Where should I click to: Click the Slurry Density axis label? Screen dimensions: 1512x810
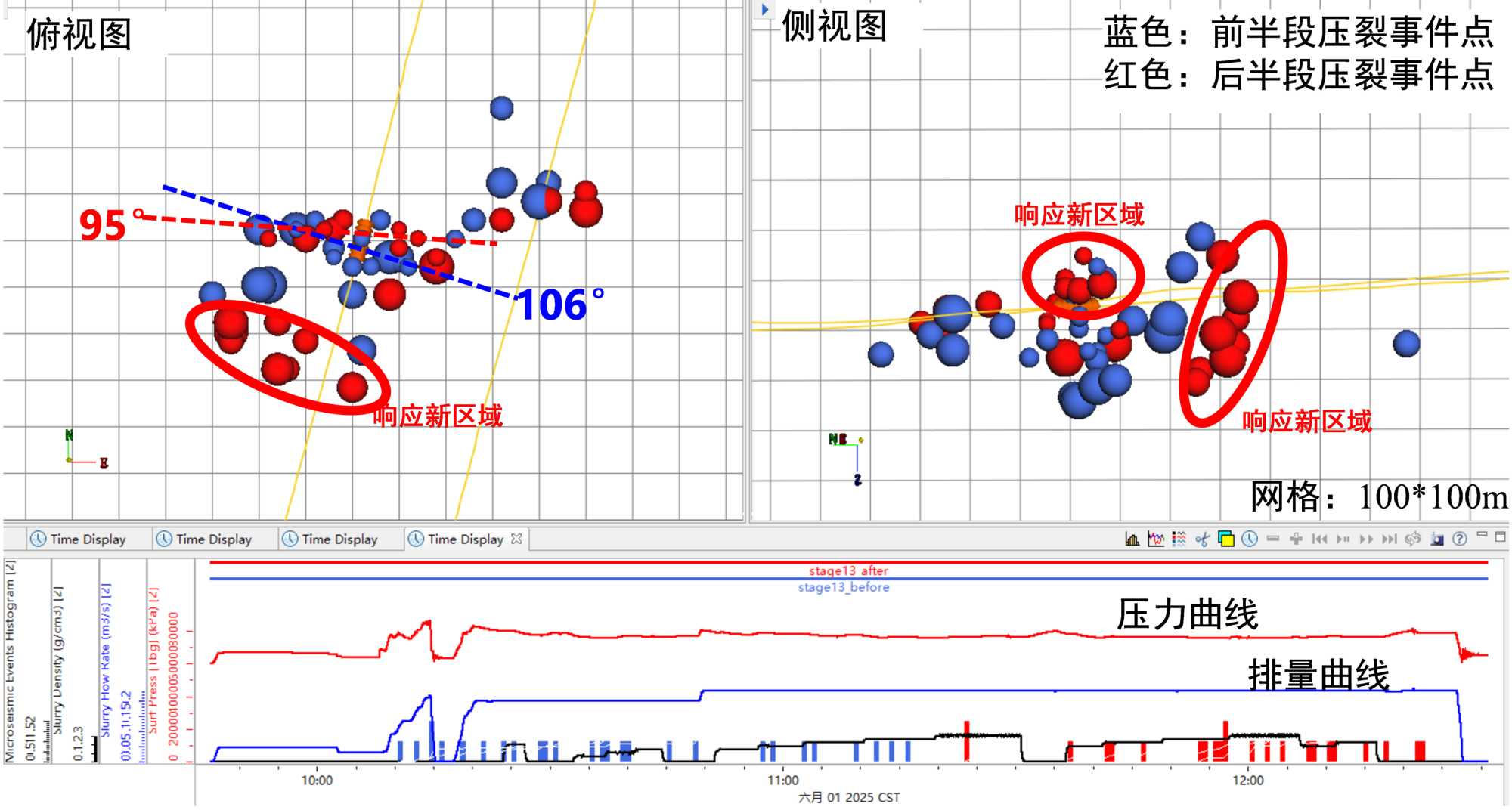coord(58,660)
